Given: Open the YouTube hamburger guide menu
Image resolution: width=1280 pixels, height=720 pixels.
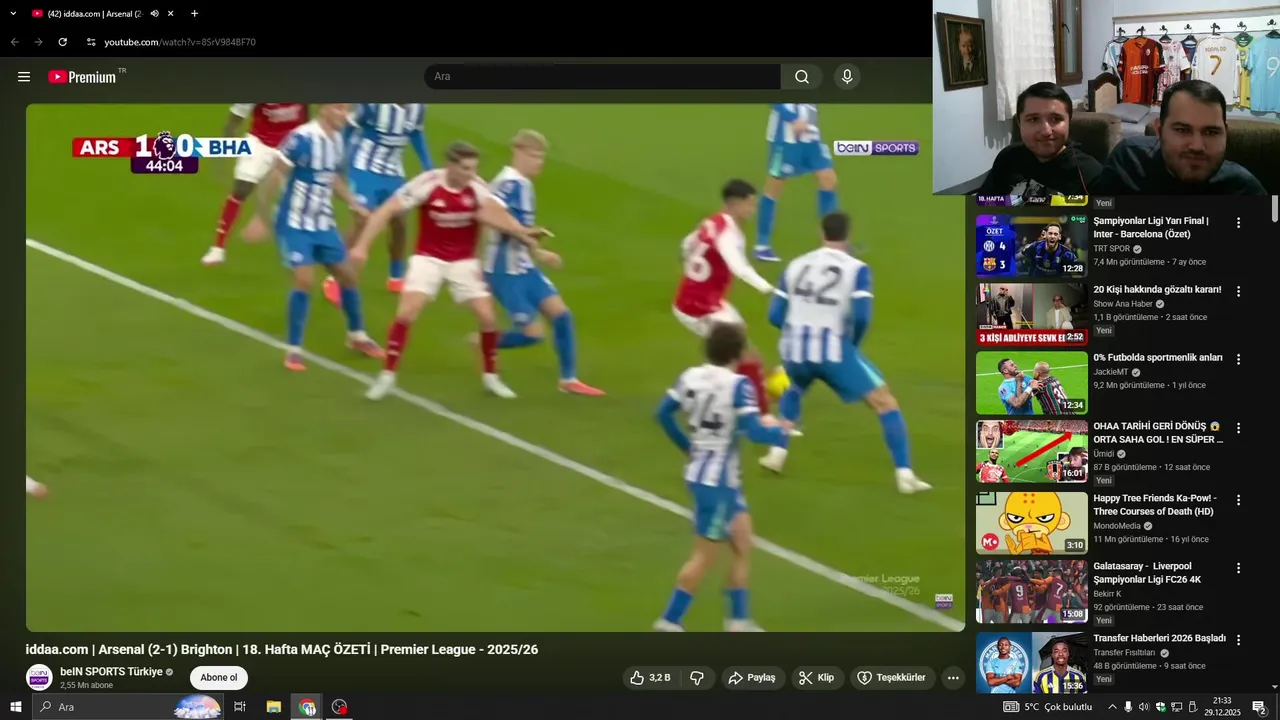Looking at the screenshot, I should click(x=24, y=77).
